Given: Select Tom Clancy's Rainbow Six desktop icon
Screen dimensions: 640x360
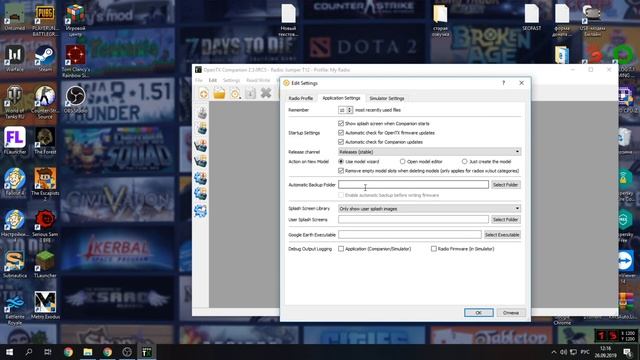Looking at the screenshot, I should point(76,61).
